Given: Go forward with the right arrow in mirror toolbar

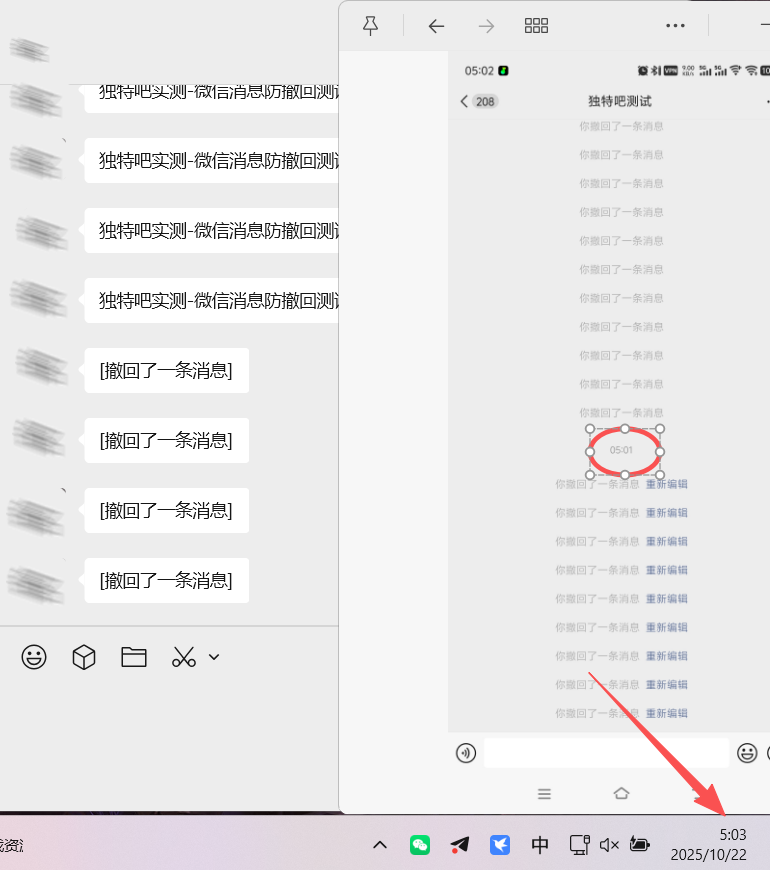Looking at the screenshot, I should click(x=486, y=26).
